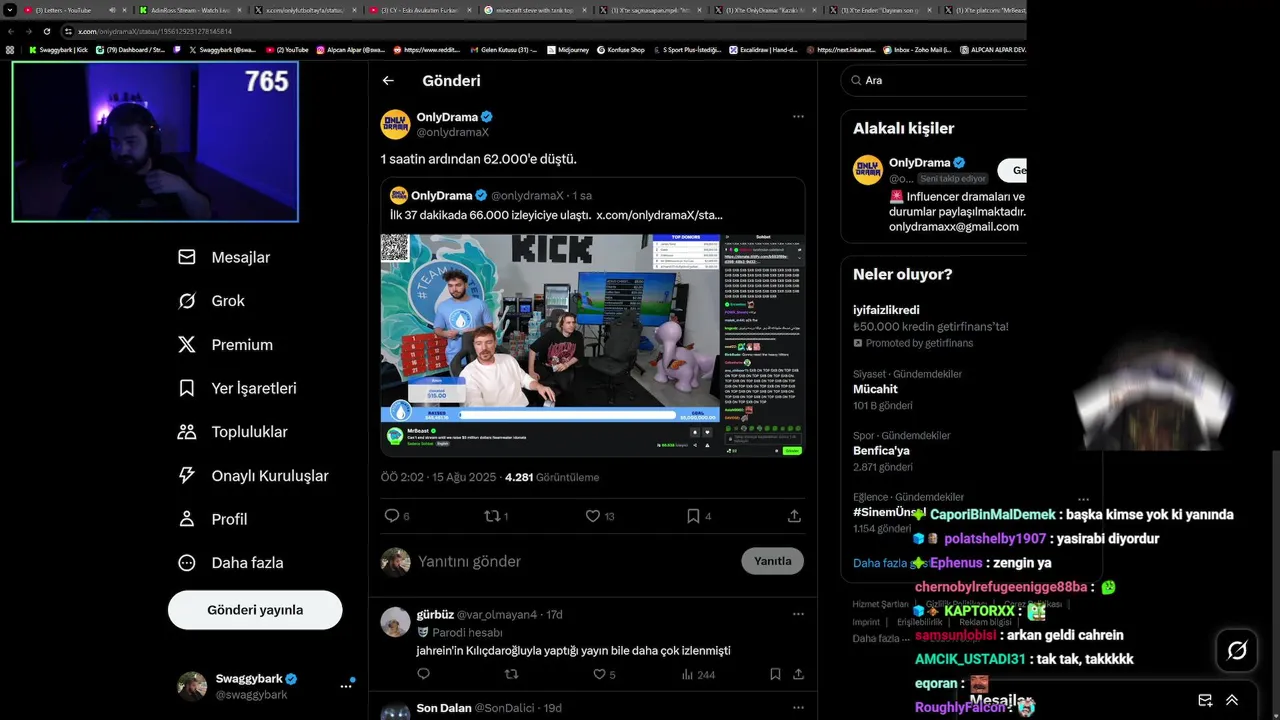1280x720 pixels.
Task: Open the MrBeast Kick stream thumbnail
Action: (592, 346)
